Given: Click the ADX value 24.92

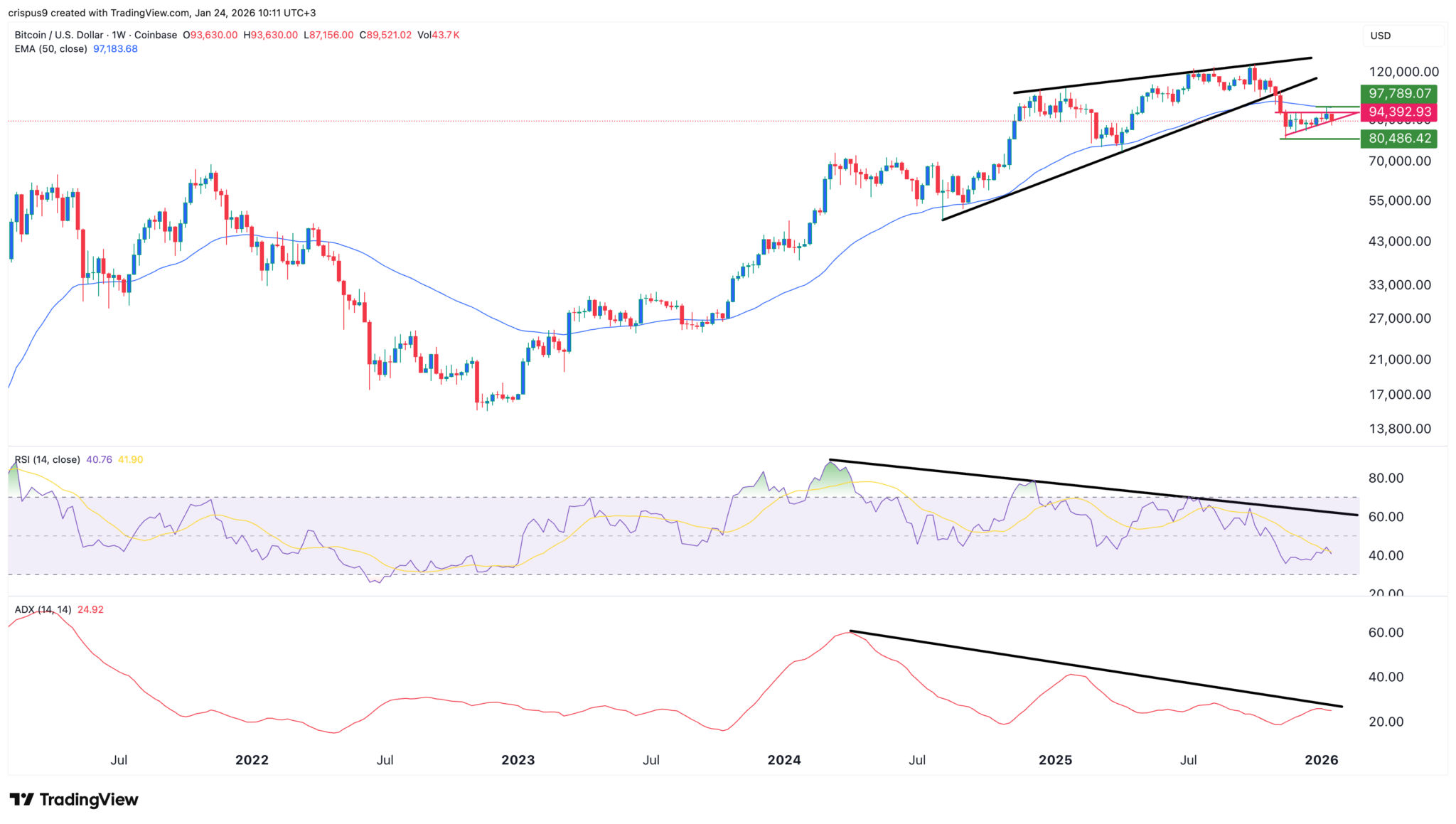Looking at the screenshot, I should [x=90, y=610].
